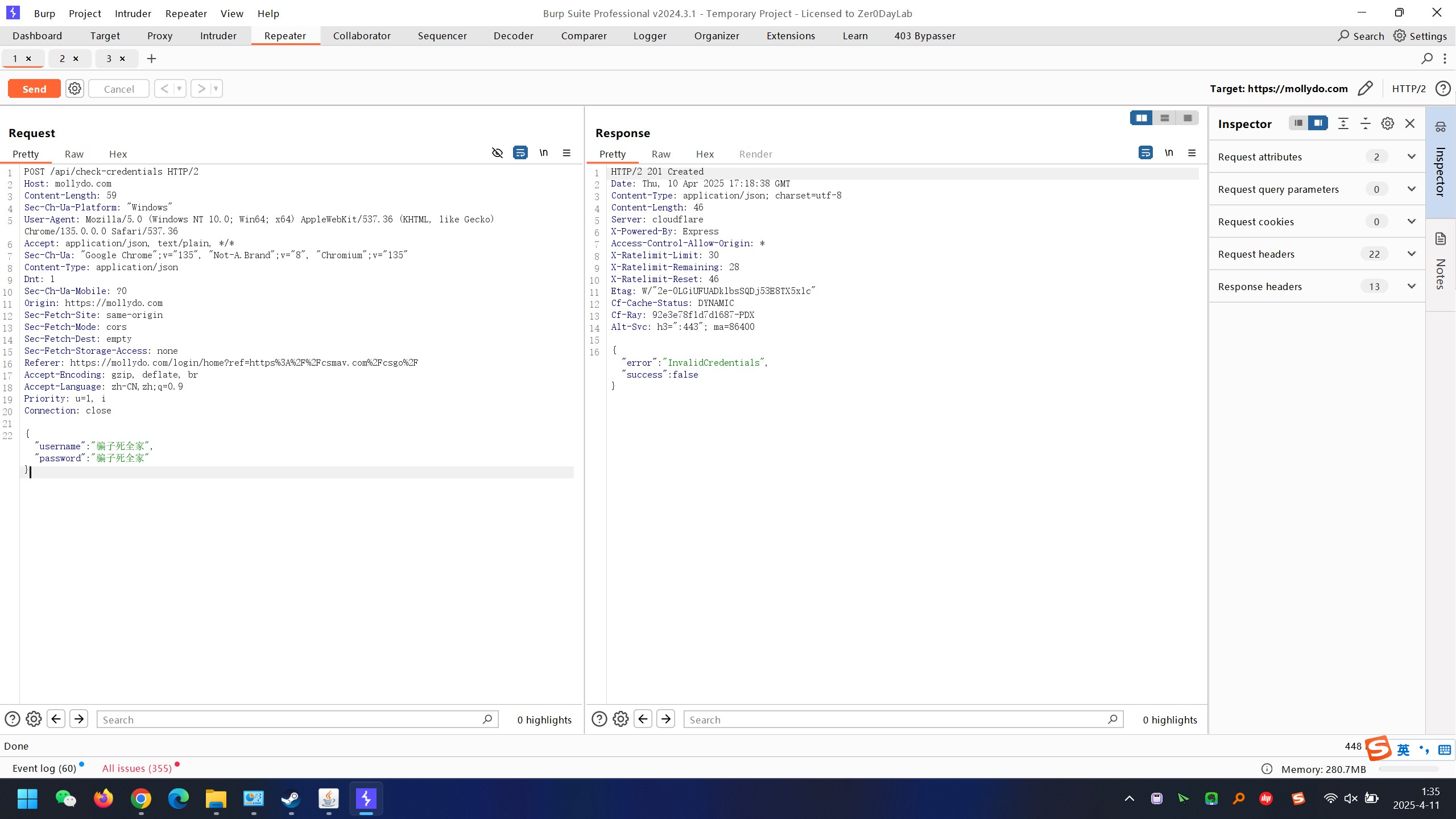Open Response search settings gear
The width and height of the screenshot is (1456, 819).
(621, 719)
